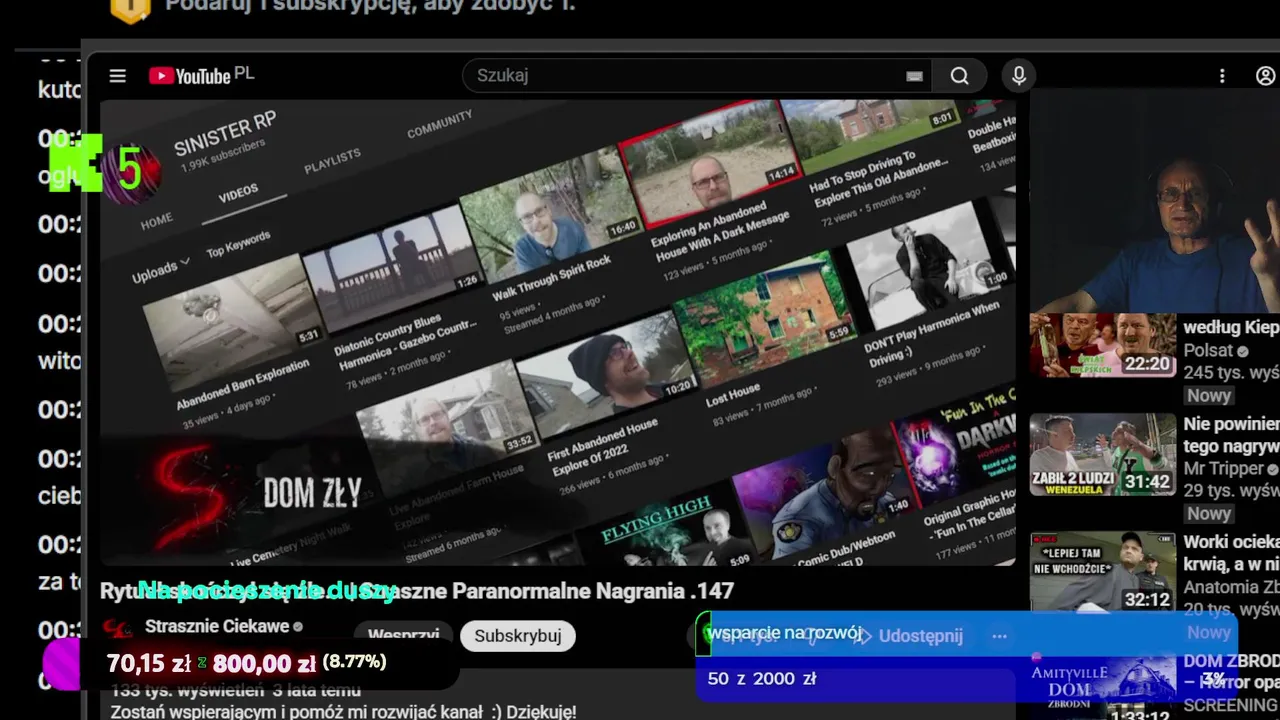Open the Anatomia video thumbnail 32:12
Viewport: 1280px width, 720px height.
1103,572
